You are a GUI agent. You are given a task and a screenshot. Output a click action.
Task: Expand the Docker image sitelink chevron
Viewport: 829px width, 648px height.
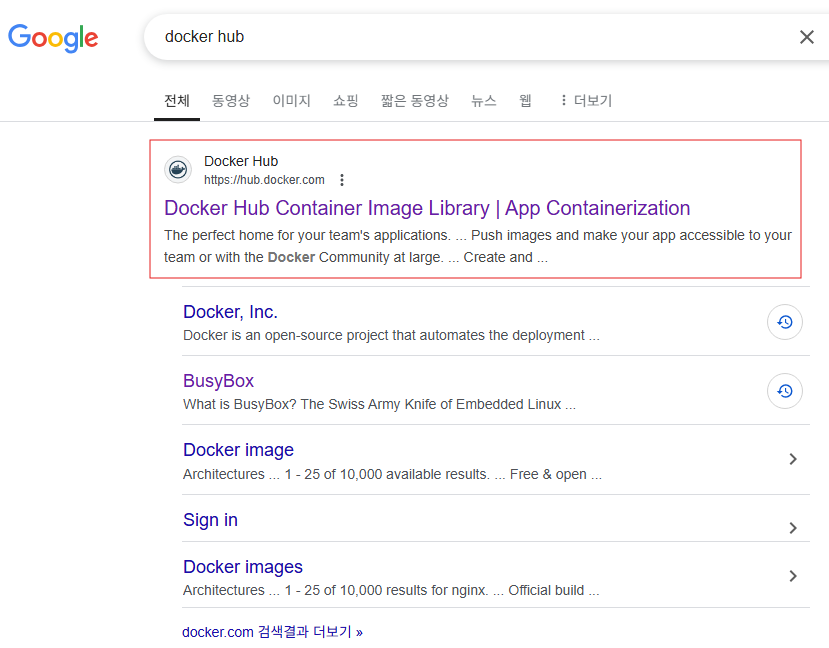coord(793,459)
